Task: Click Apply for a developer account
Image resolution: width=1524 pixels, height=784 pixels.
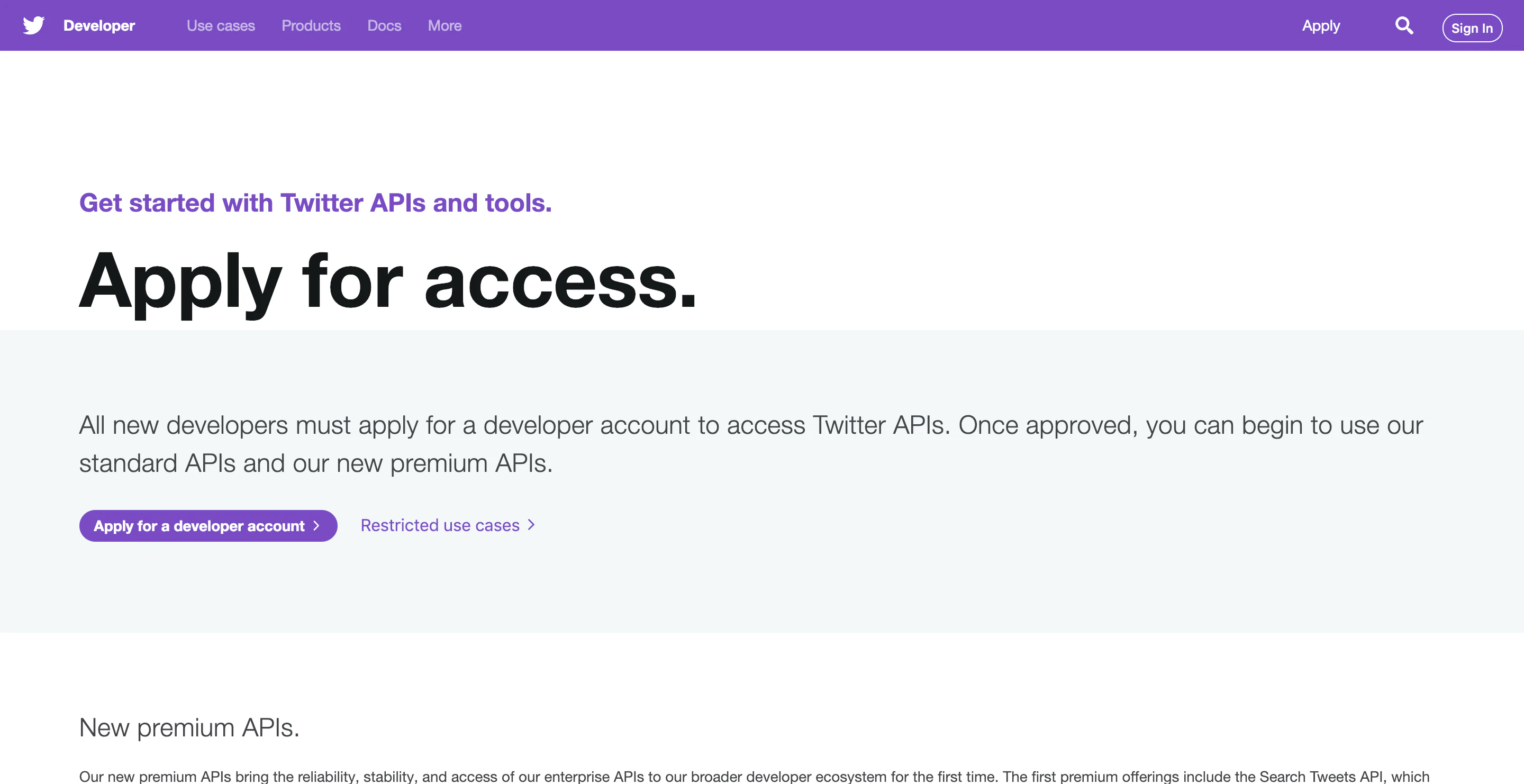Action: pos(208,526)
